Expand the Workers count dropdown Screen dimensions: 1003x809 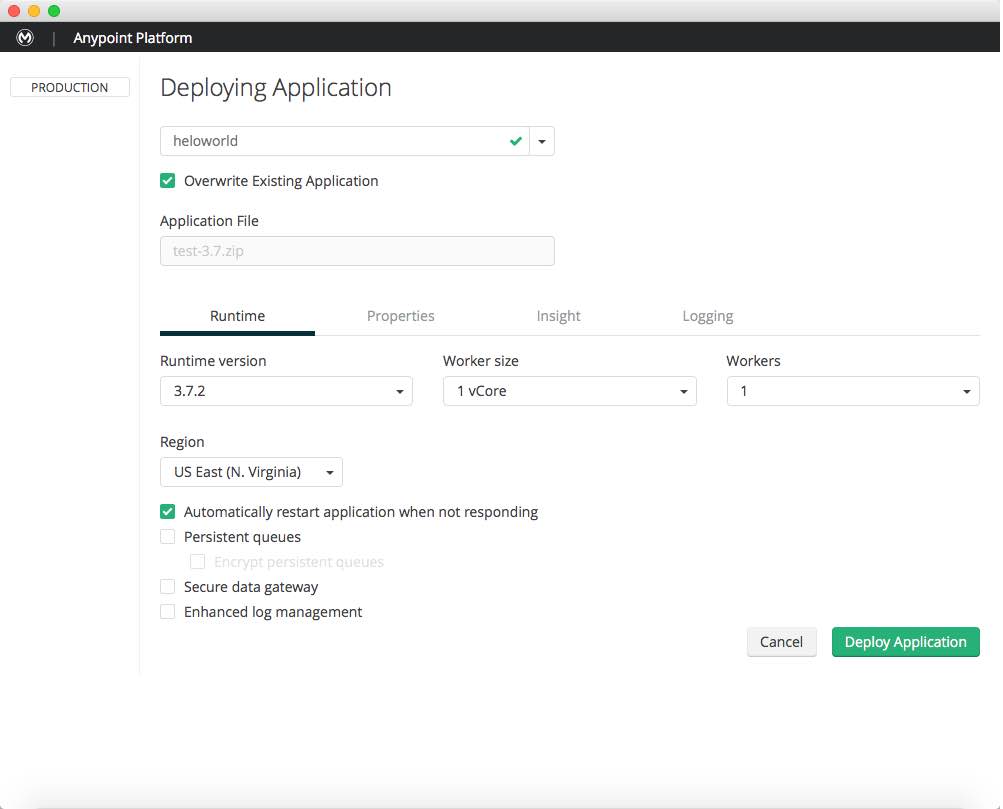(852, 391)
